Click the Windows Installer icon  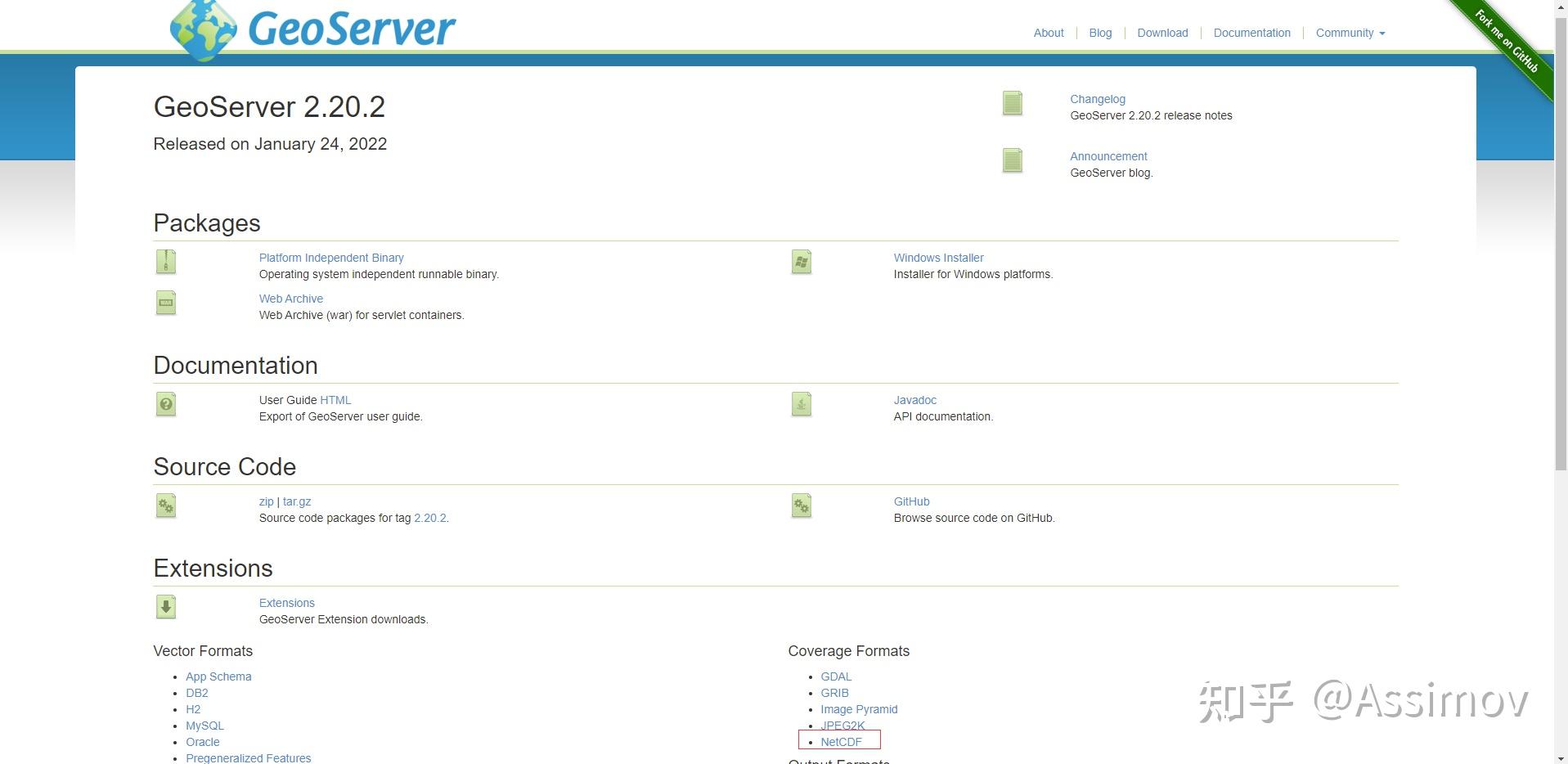(800, 261)
